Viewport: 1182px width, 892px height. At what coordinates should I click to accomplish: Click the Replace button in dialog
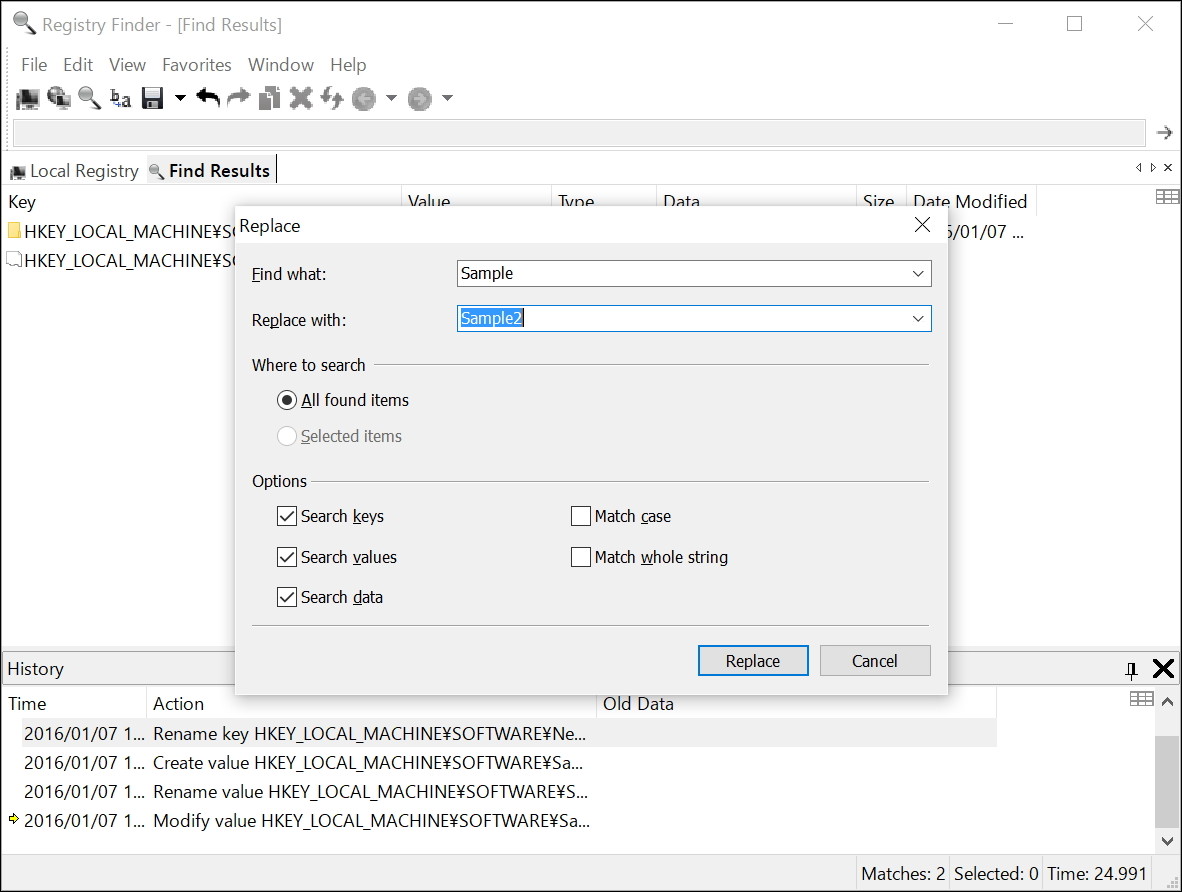753,661
